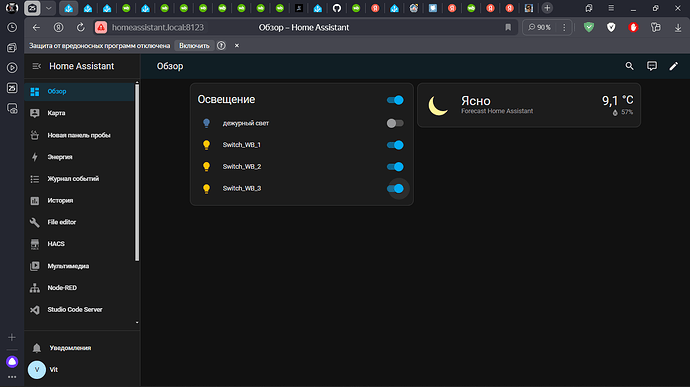
Task: Open the Энергия energy panel
Action: (x=80, y=157)
